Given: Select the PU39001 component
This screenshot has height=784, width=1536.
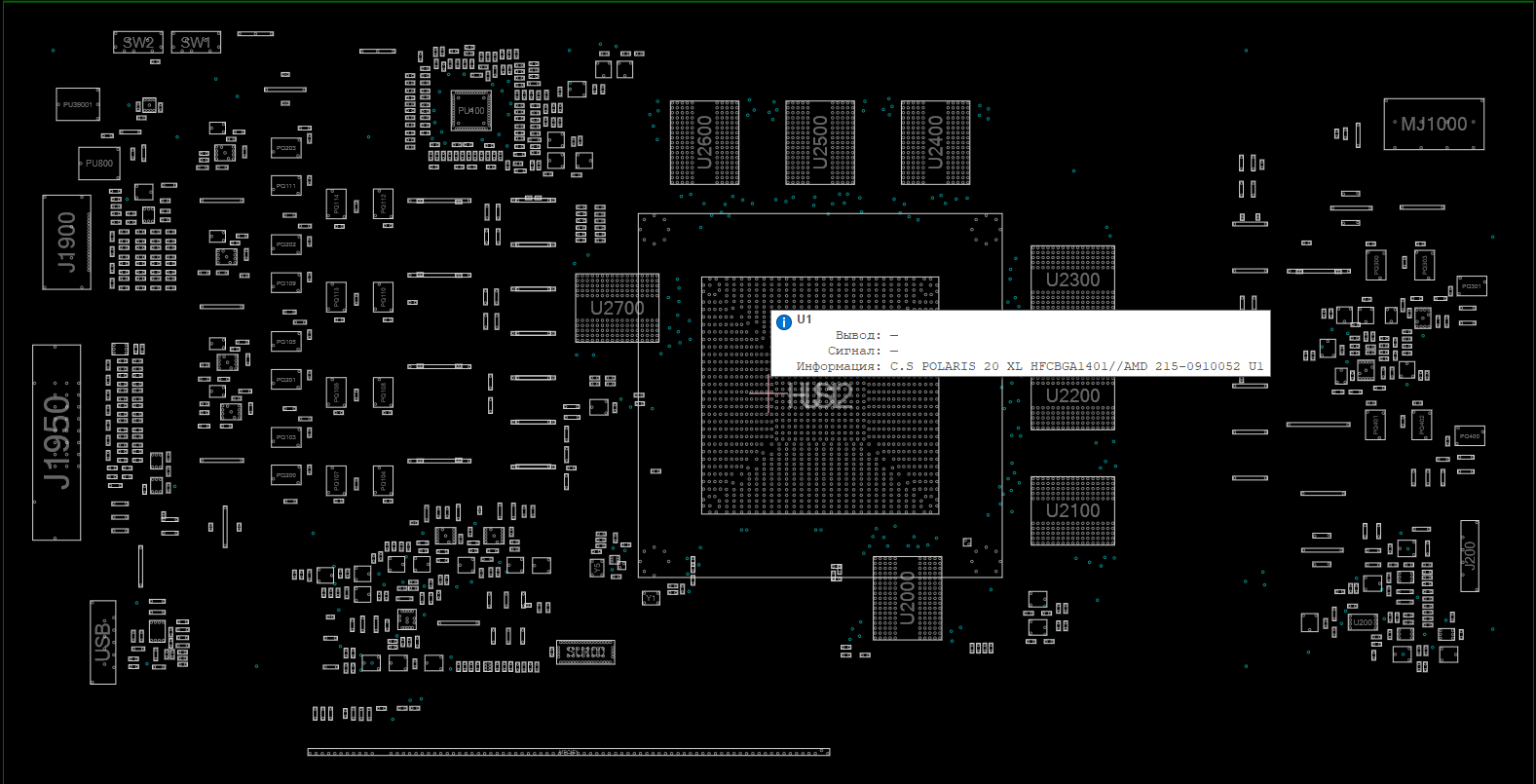Looking at the screenshot, I should point(78,104).
